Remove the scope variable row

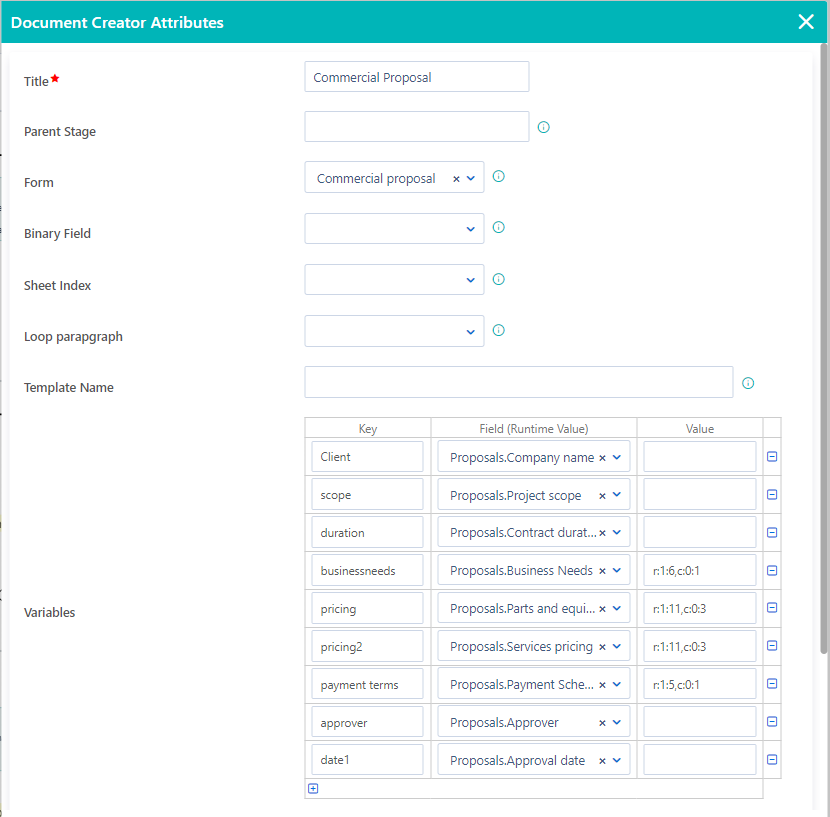[x=772, y=495]
